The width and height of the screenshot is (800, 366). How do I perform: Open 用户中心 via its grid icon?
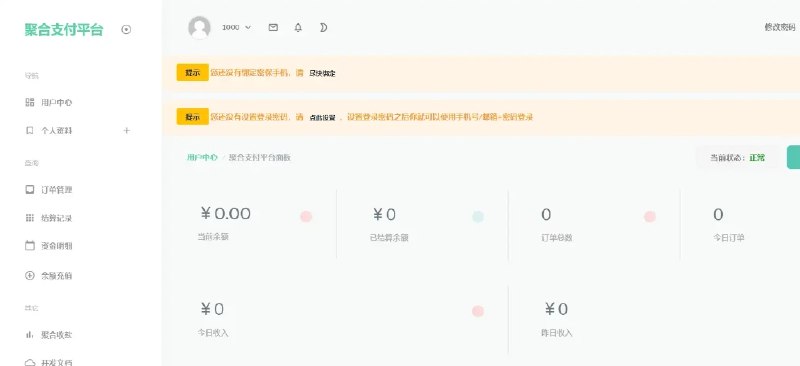[30, 102]
